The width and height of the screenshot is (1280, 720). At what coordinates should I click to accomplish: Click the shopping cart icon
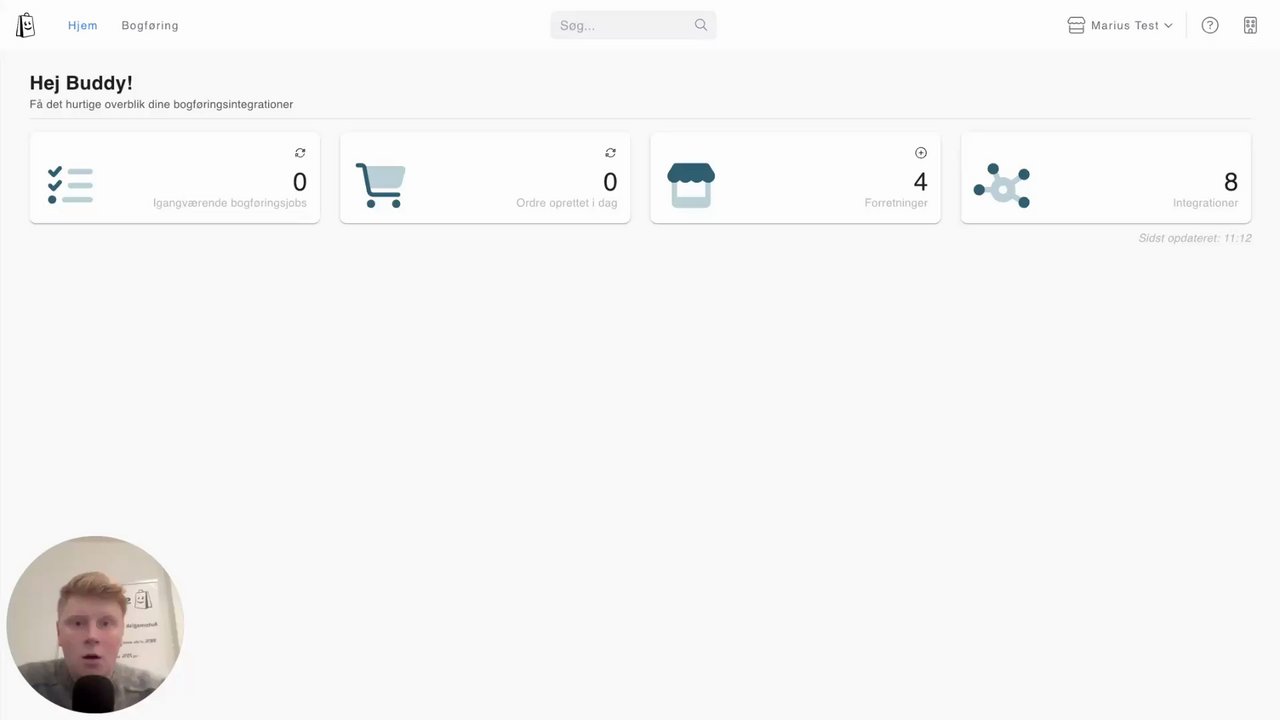381,185
